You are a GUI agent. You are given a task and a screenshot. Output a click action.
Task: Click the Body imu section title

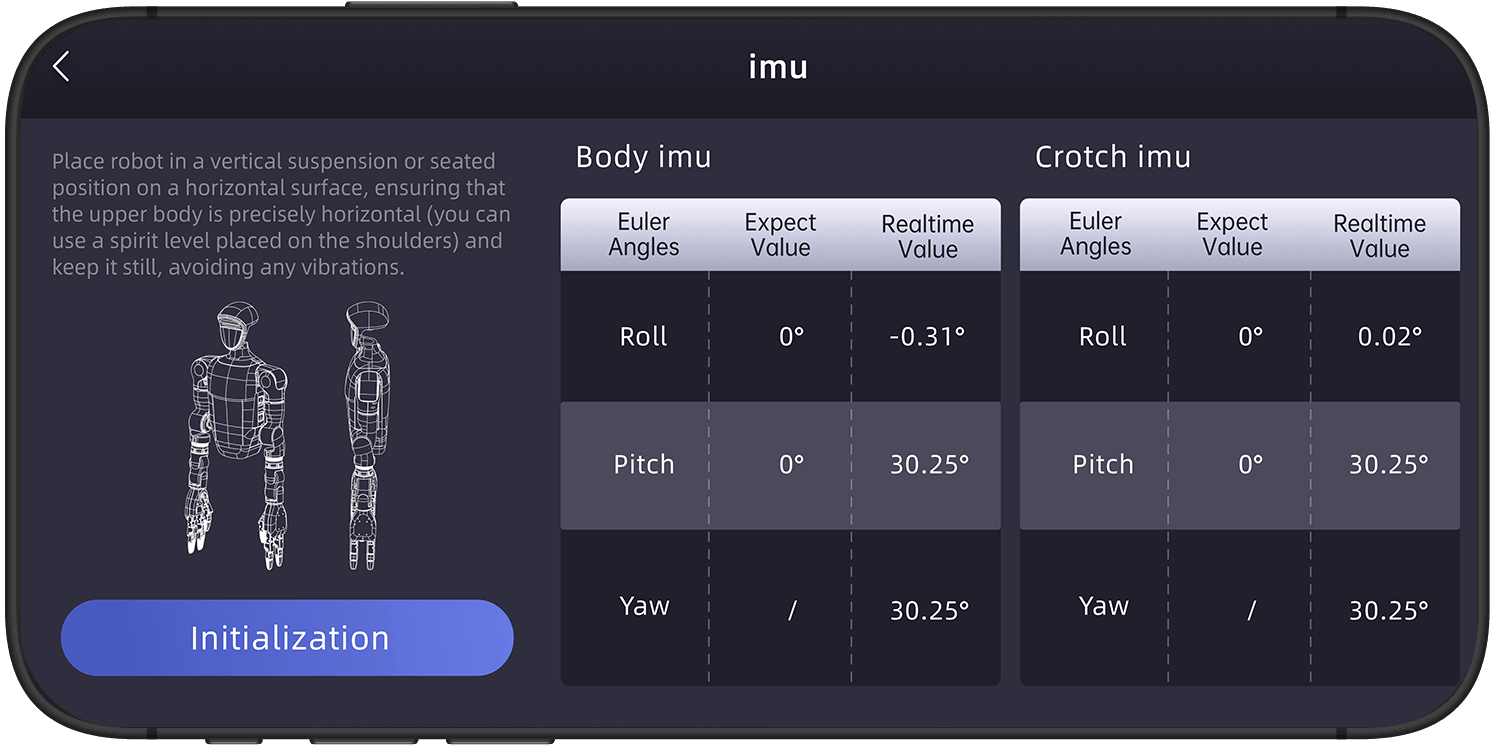pyautogui.click(x=644, y=157)
